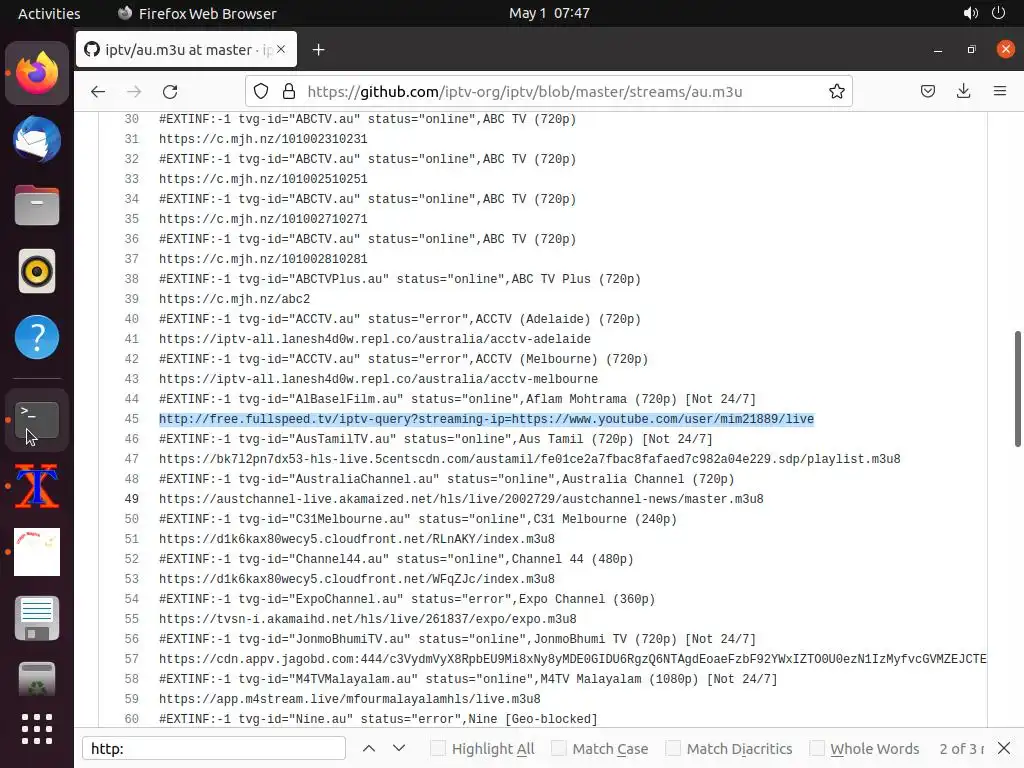This screenshot has height=768, width=1024.
Task: Click highlighted free.fullspeed.tv URL line
Action: point(487,419)
